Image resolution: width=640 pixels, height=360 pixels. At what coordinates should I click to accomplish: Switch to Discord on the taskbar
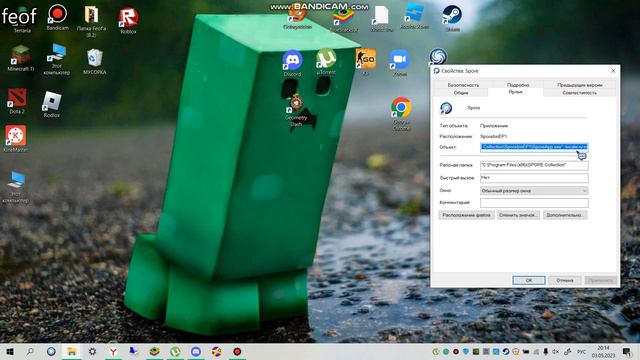tap(196, 351)
